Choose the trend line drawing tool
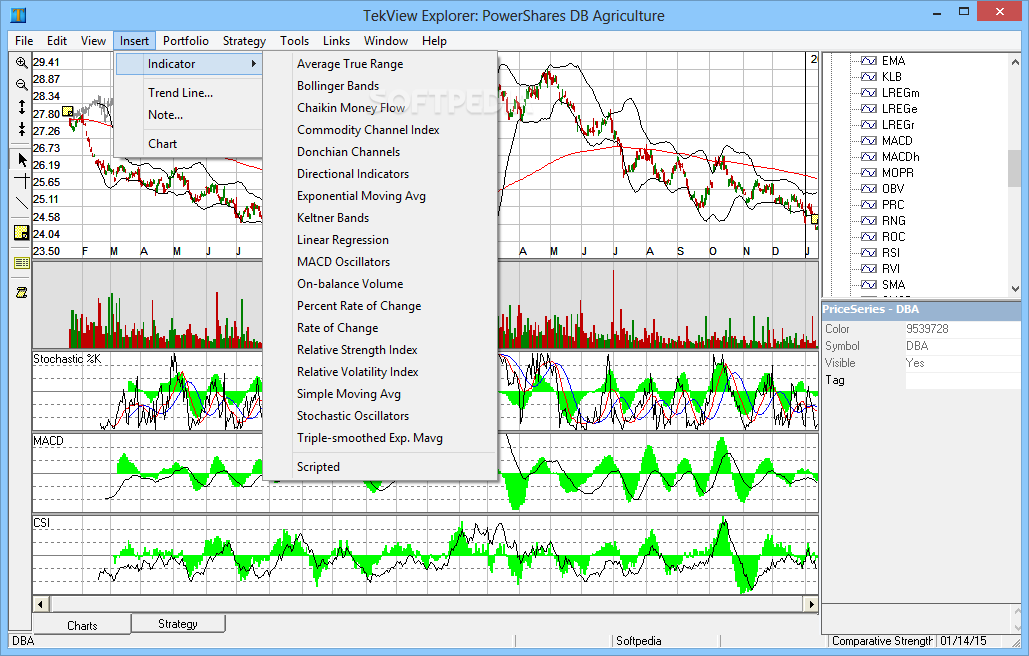This screenshot has height=656, width=1029. (x=22, y=203)
